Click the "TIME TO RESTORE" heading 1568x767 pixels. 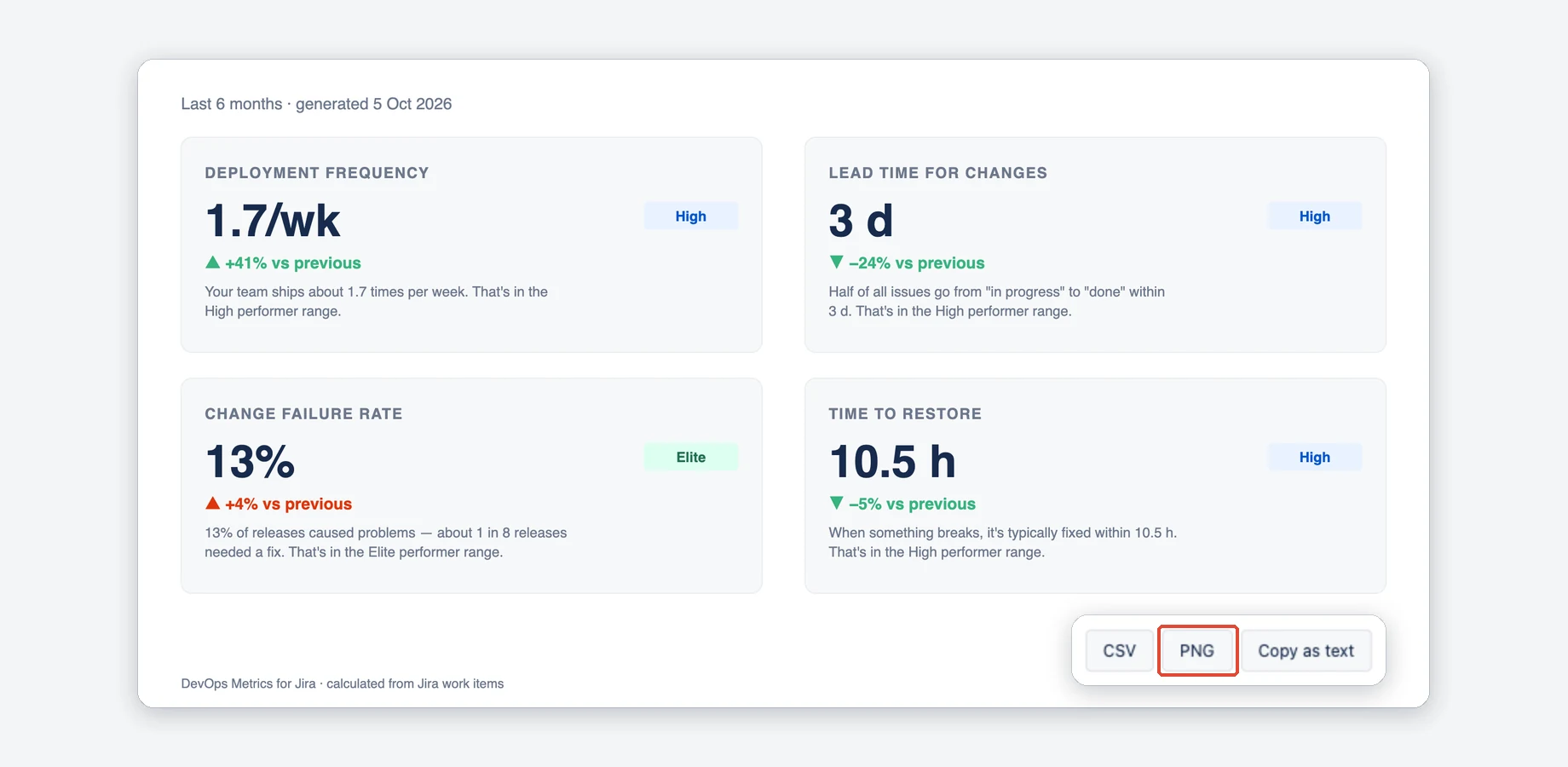click(905, 414)
